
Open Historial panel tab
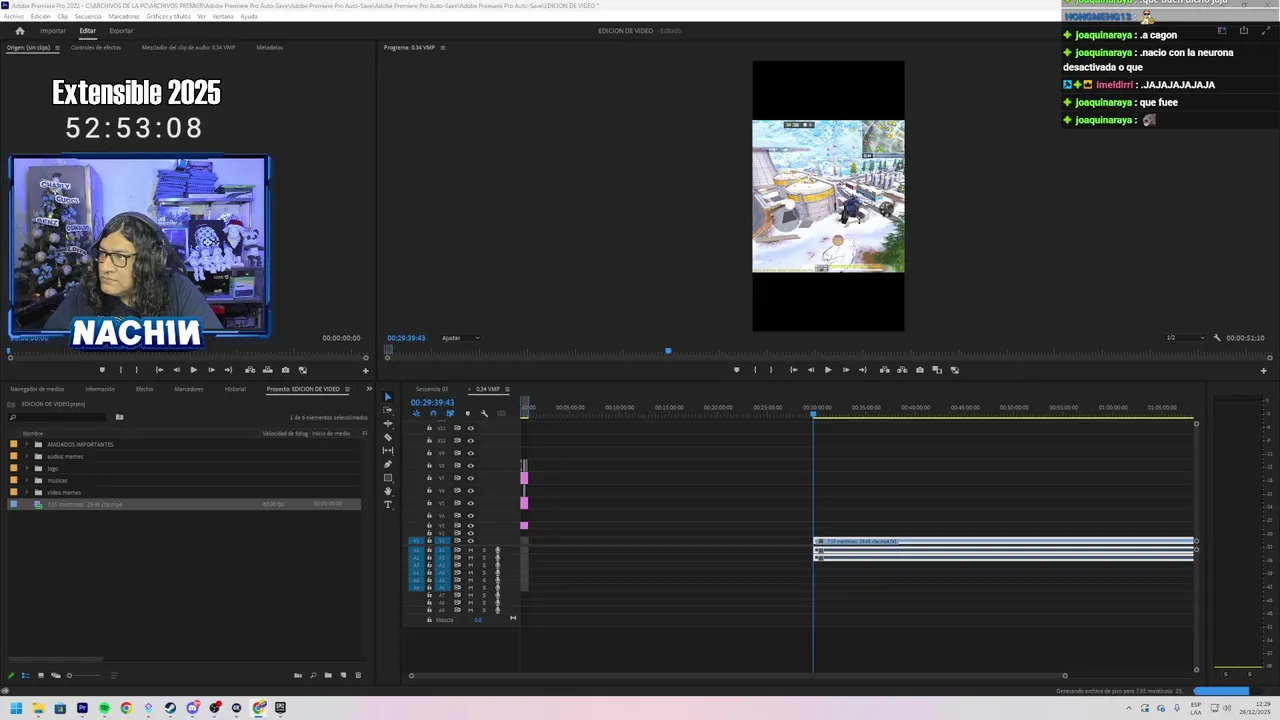click(x=235, y=389)
